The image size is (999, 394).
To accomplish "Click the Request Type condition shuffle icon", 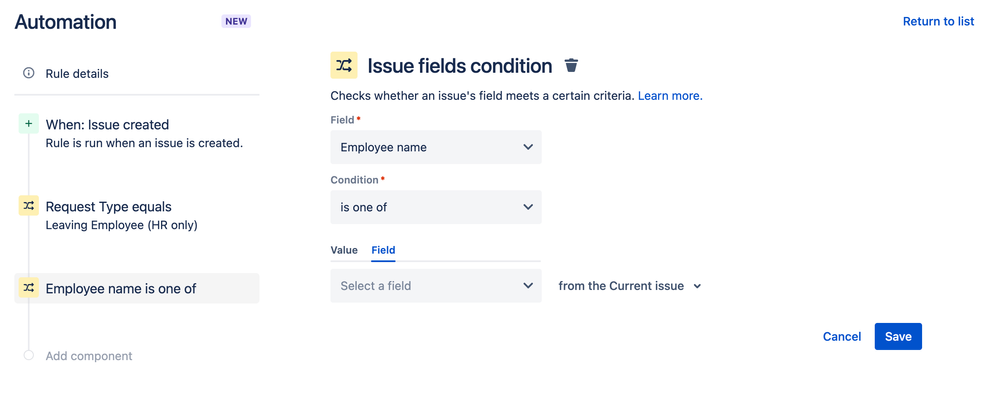I will (29, 206).
